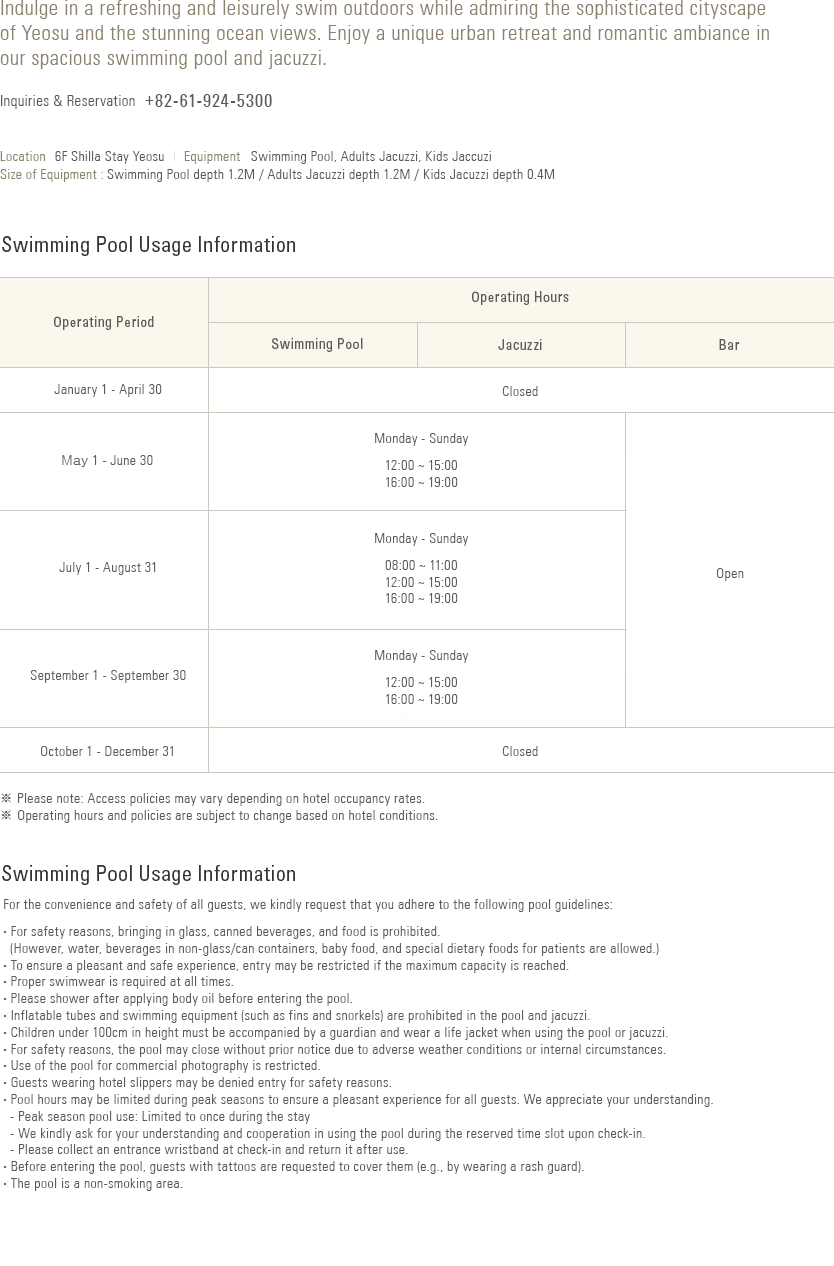This screenshot has width=834, height=1266.
Task: Click the "Operating Hours" table header
Action: tap(520, 298)
